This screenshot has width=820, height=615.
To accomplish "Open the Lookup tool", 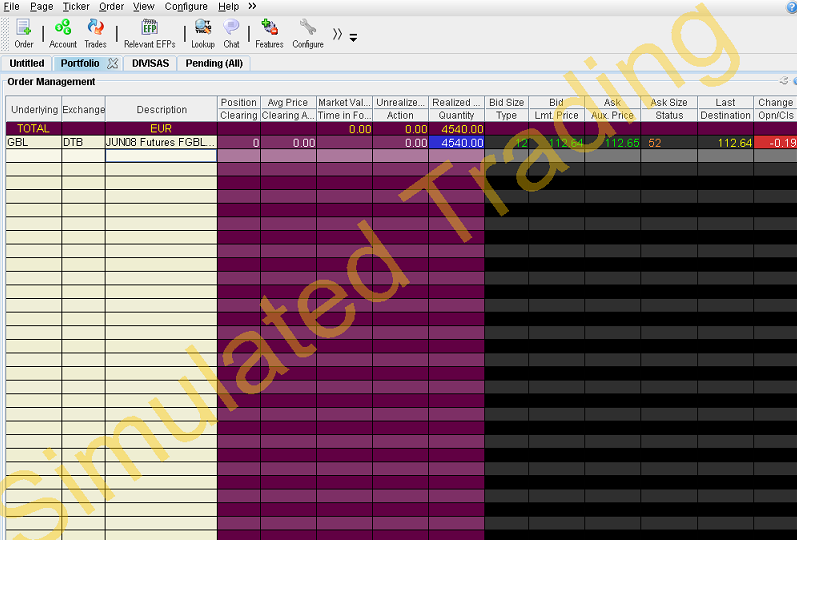I will 203,34.
